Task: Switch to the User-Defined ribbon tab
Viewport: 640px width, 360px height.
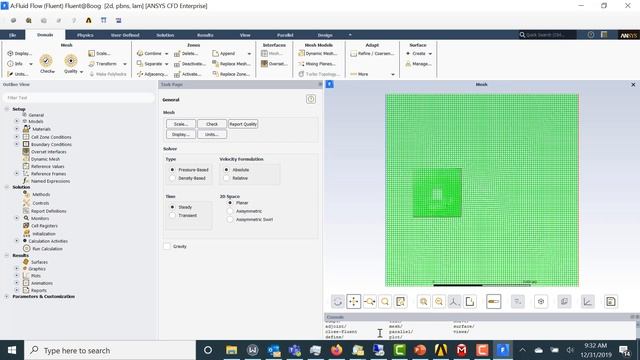Action: (125, 35)
